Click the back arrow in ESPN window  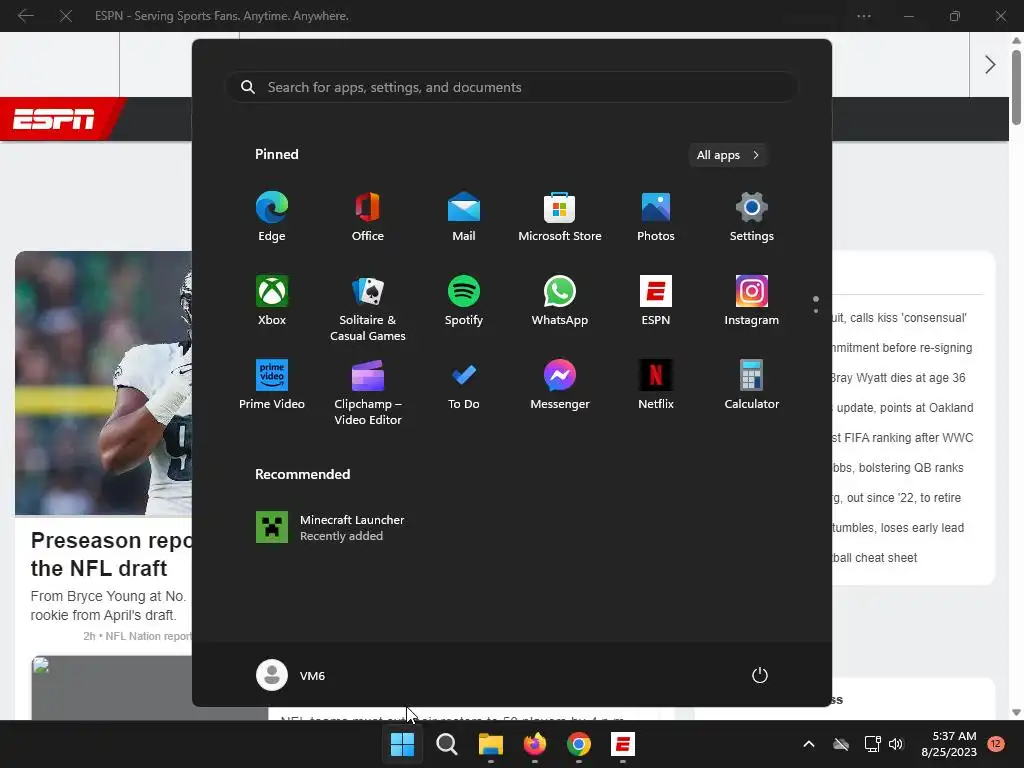(x=25, y=16)
